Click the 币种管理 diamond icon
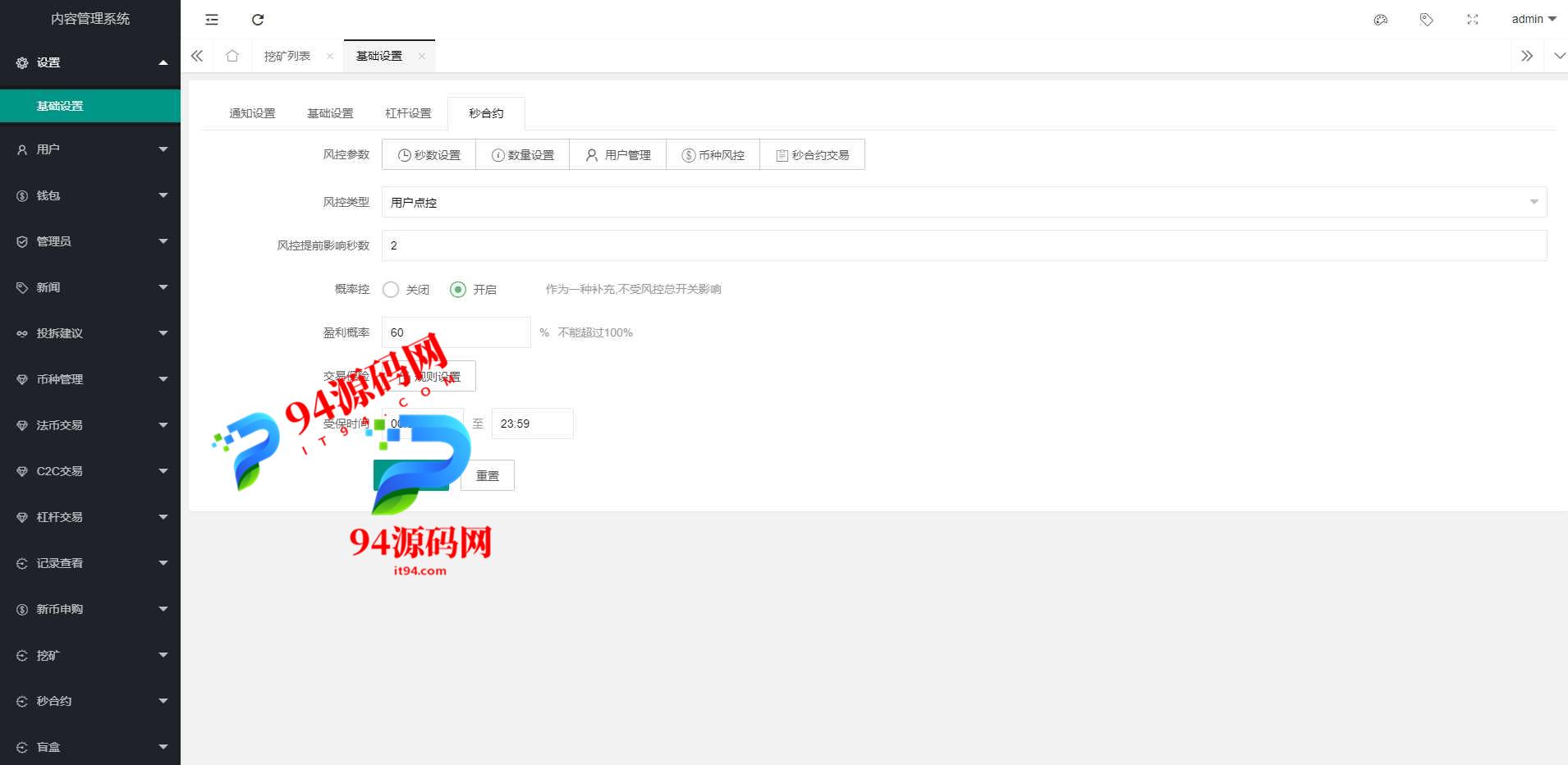 (x=22, y=379)
